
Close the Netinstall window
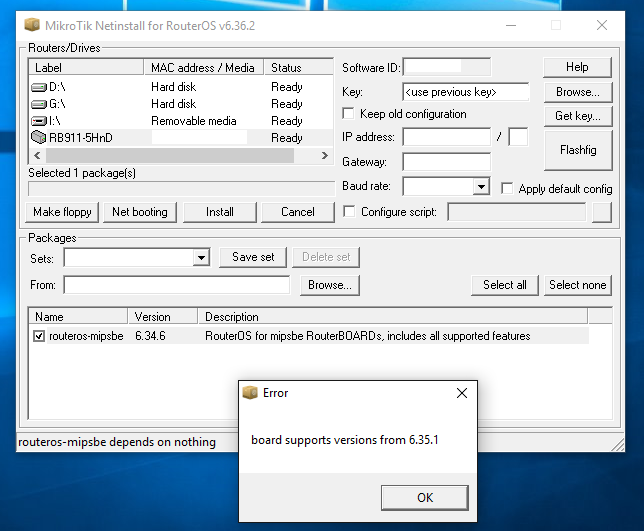click(x=602, y=25)
